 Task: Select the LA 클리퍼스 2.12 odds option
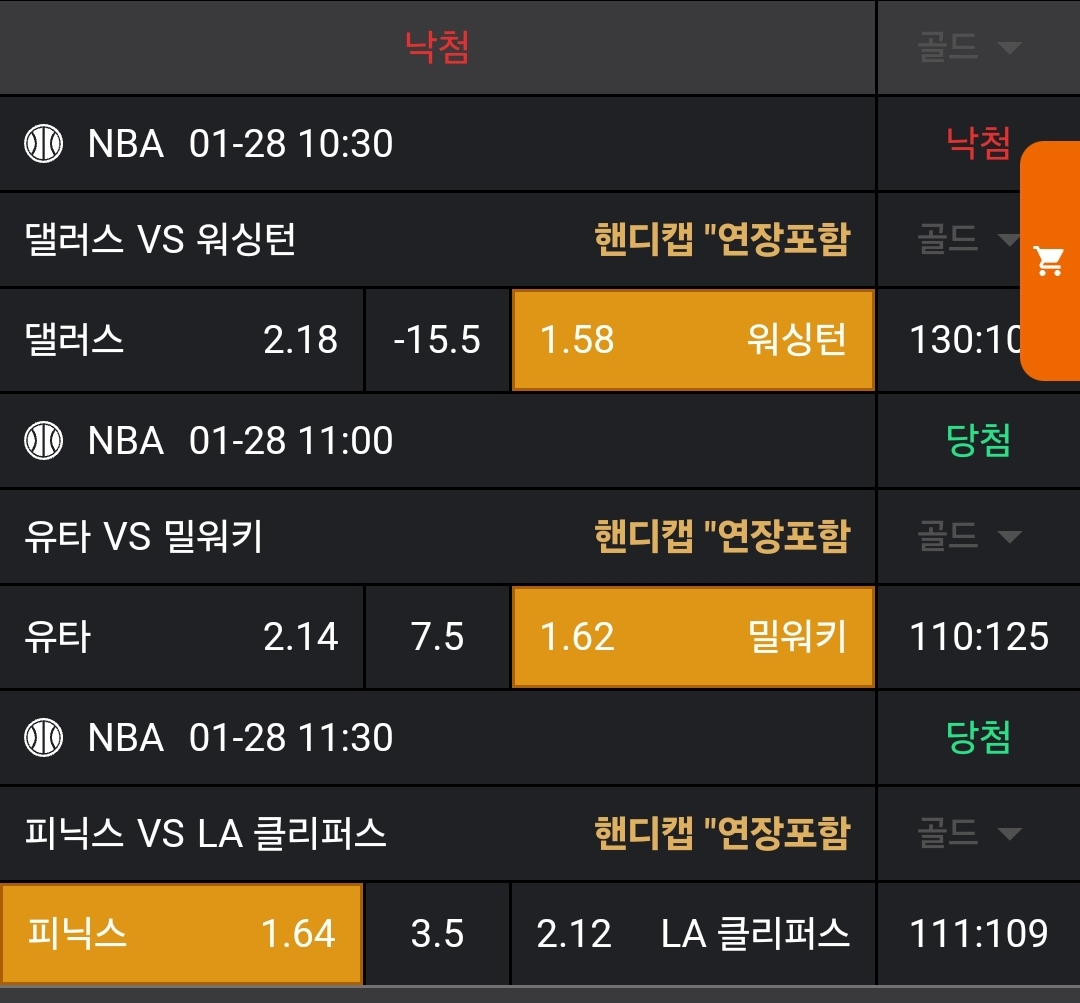[693, 933]
